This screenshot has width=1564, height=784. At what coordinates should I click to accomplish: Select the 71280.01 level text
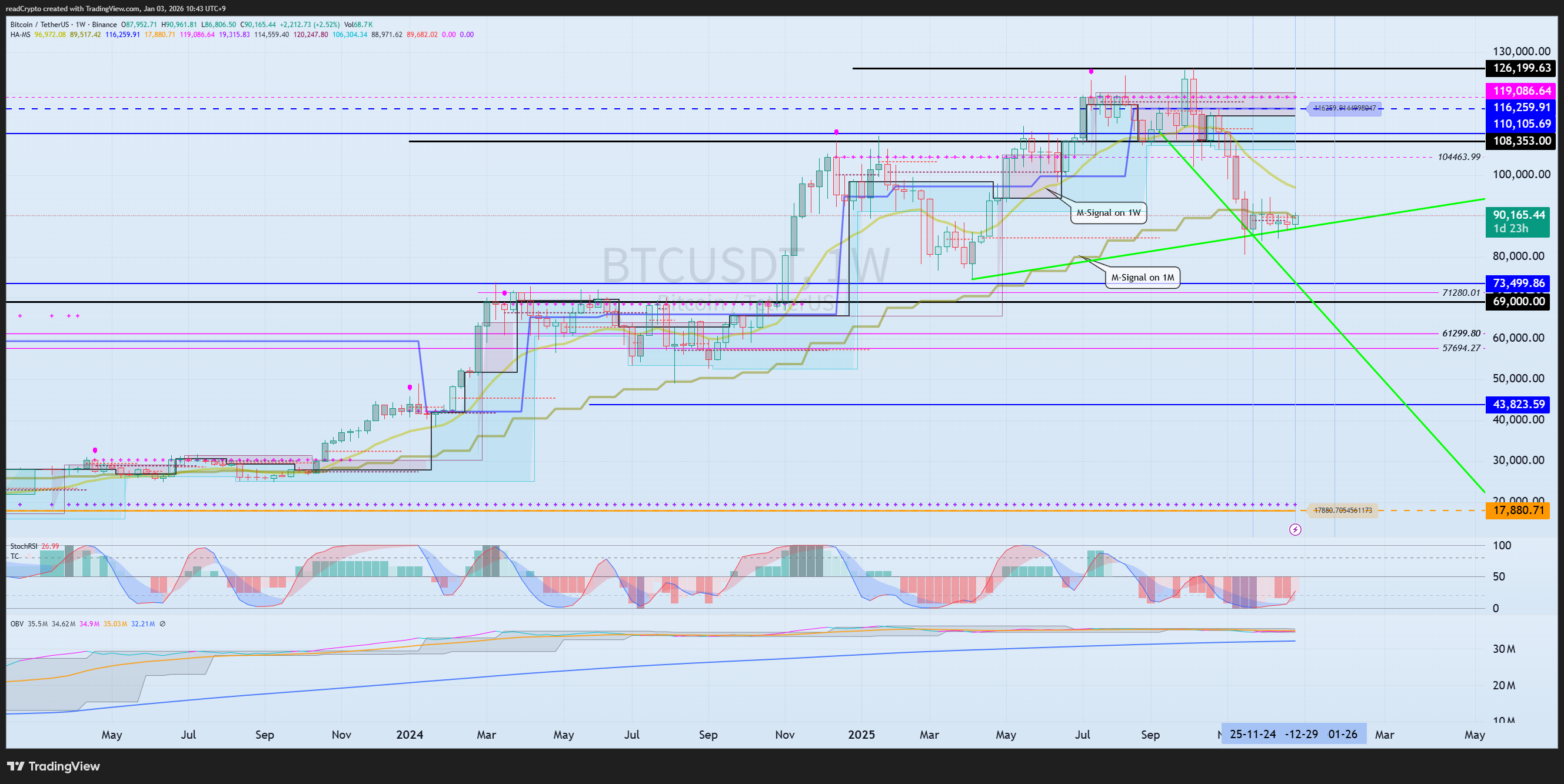(x=1461, y=292)
